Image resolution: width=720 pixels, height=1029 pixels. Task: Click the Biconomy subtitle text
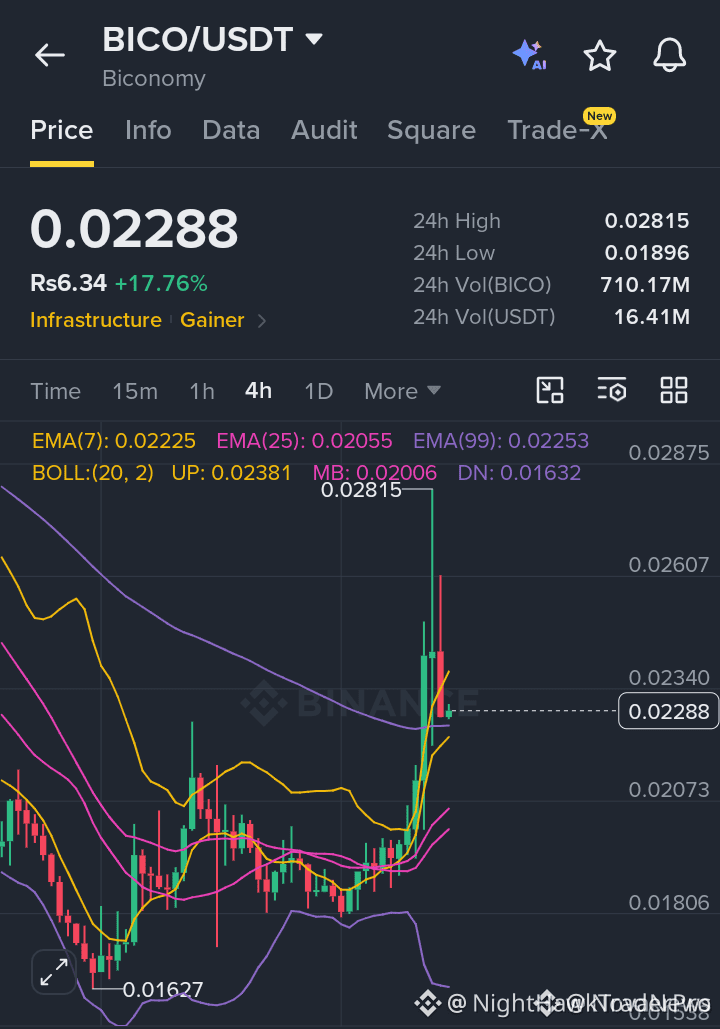(154, 79)
